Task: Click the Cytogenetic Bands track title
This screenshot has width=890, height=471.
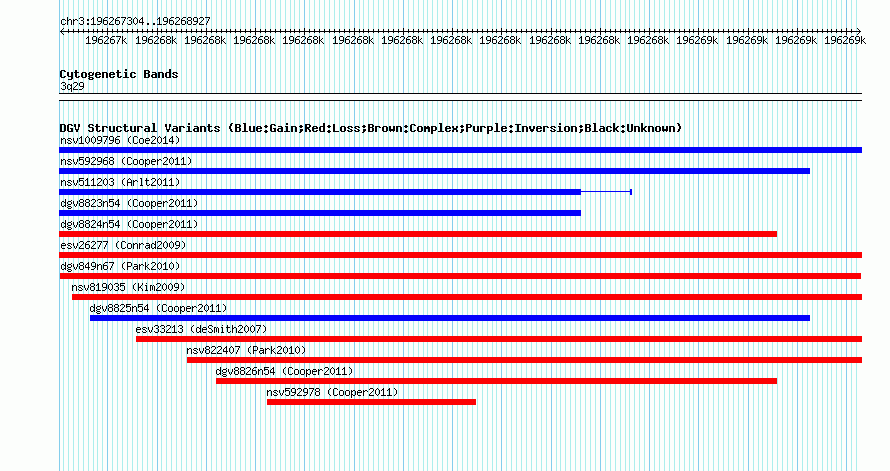Action: click(x=119, y=74)
